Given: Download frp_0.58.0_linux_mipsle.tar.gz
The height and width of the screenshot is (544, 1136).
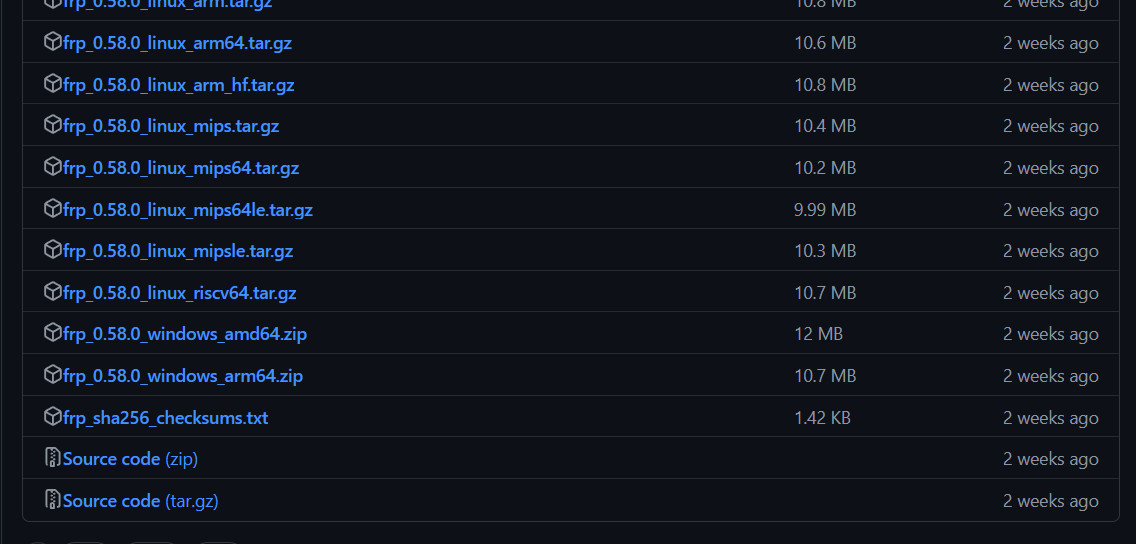Looking at the screenshot, I should tap(178, 251).
